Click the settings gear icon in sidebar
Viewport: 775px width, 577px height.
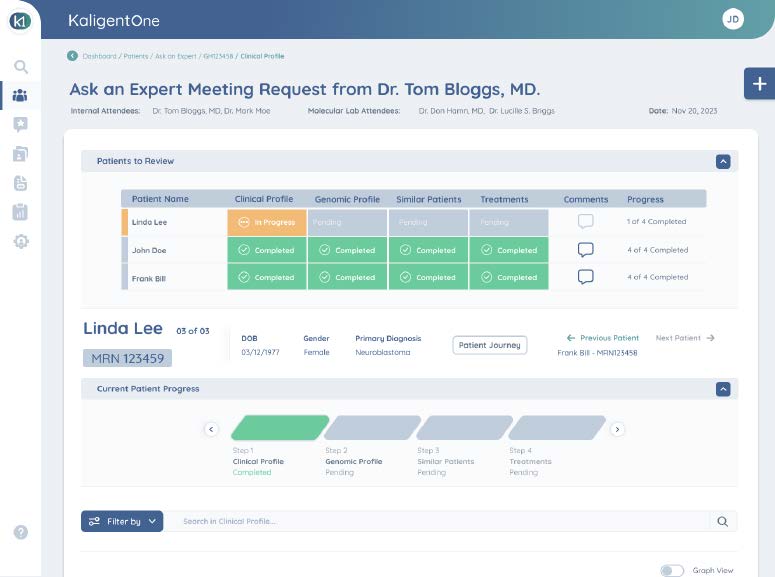[x=20, y=241]
